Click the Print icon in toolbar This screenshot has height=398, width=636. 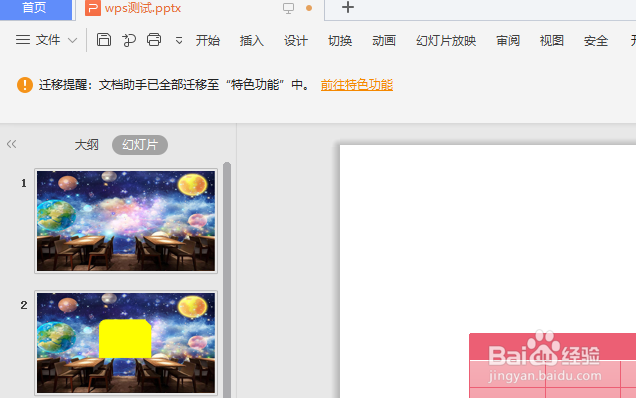click(x=154, y=40)
